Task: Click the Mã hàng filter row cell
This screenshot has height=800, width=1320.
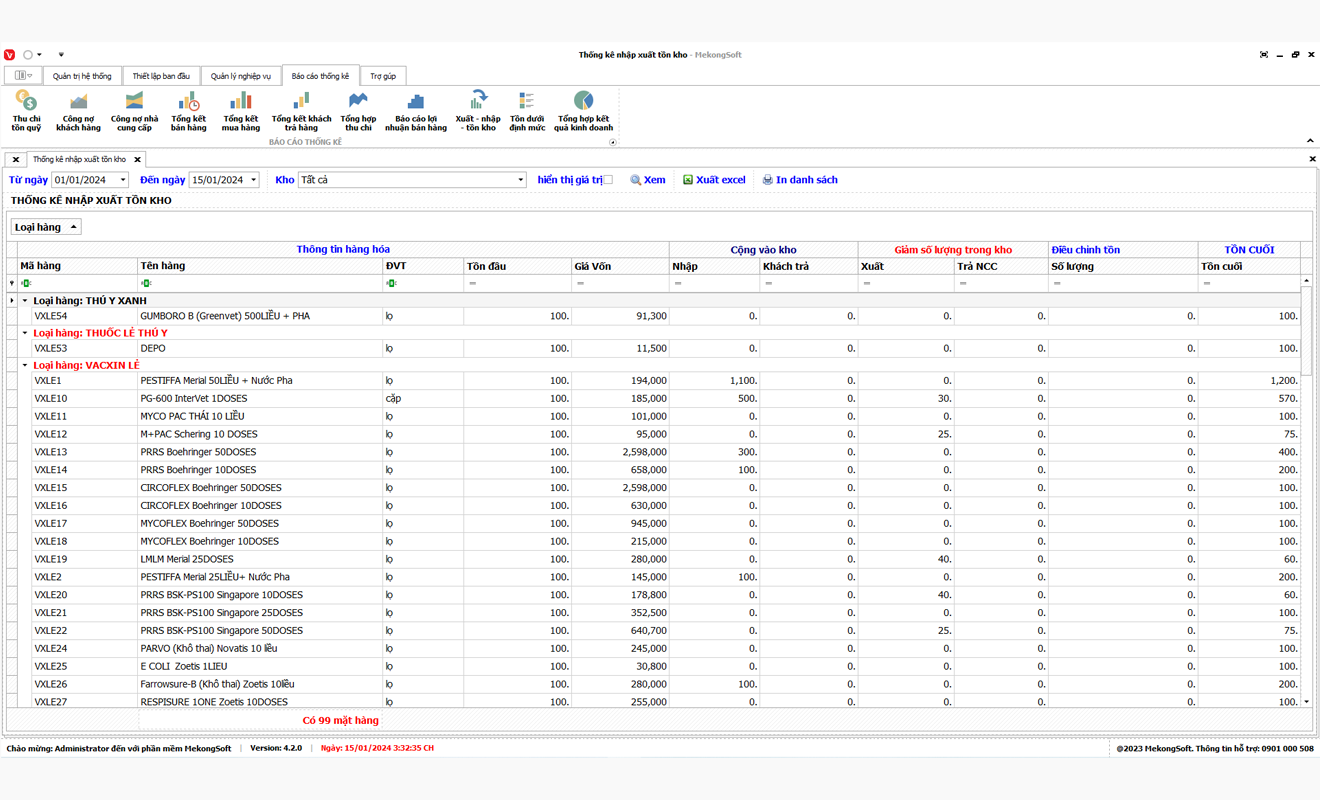Action: coord(77,284)
